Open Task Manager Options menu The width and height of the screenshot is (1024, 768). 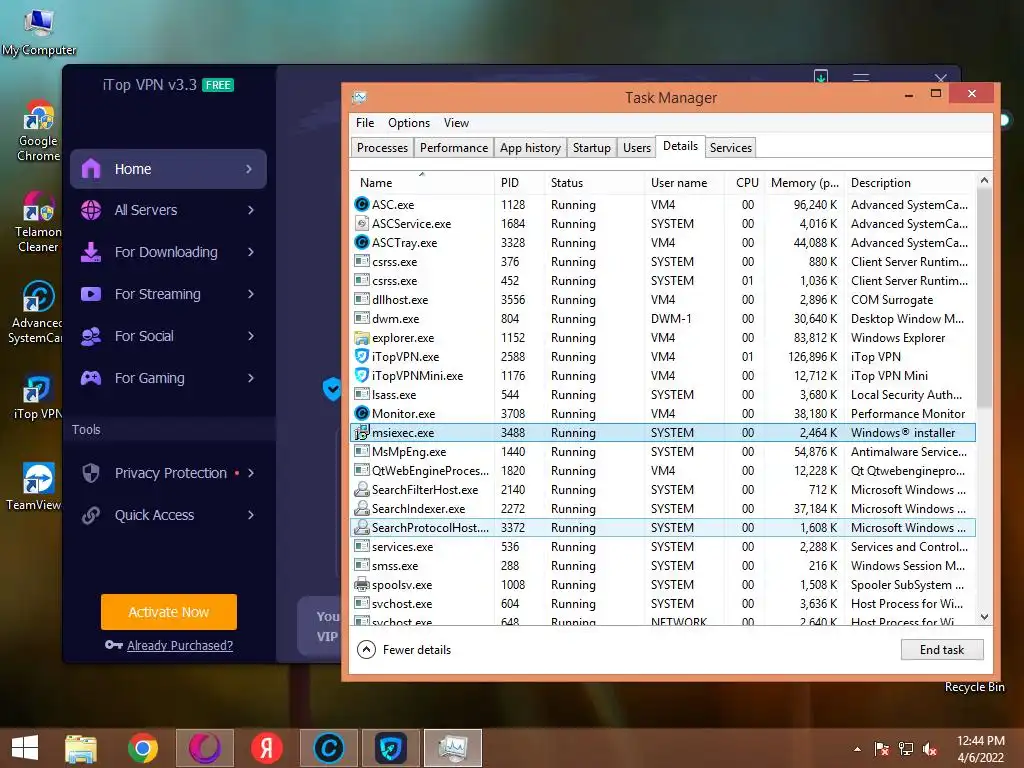(409, 123)
